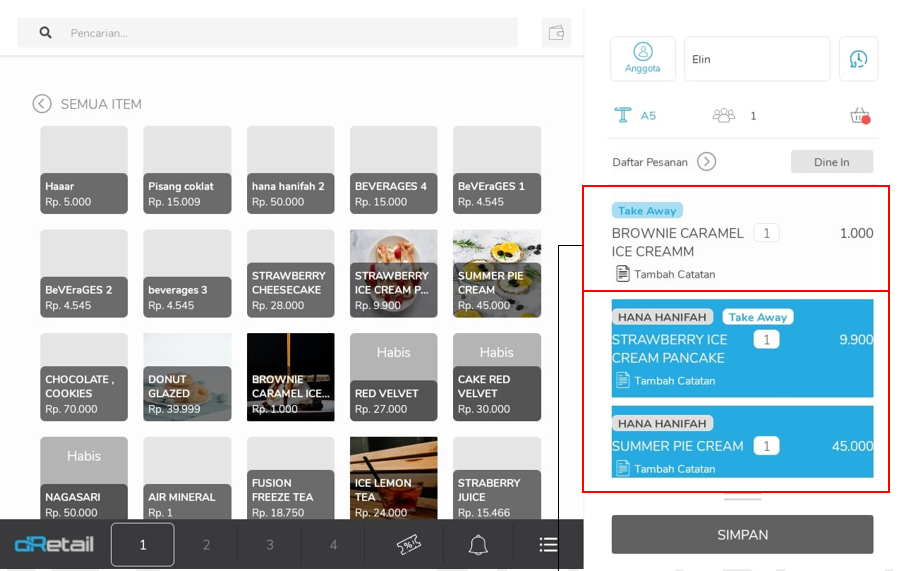The height and width of the screenshot is (571, 901).
Task: Open the notification bell
Action: pos(478,545)
